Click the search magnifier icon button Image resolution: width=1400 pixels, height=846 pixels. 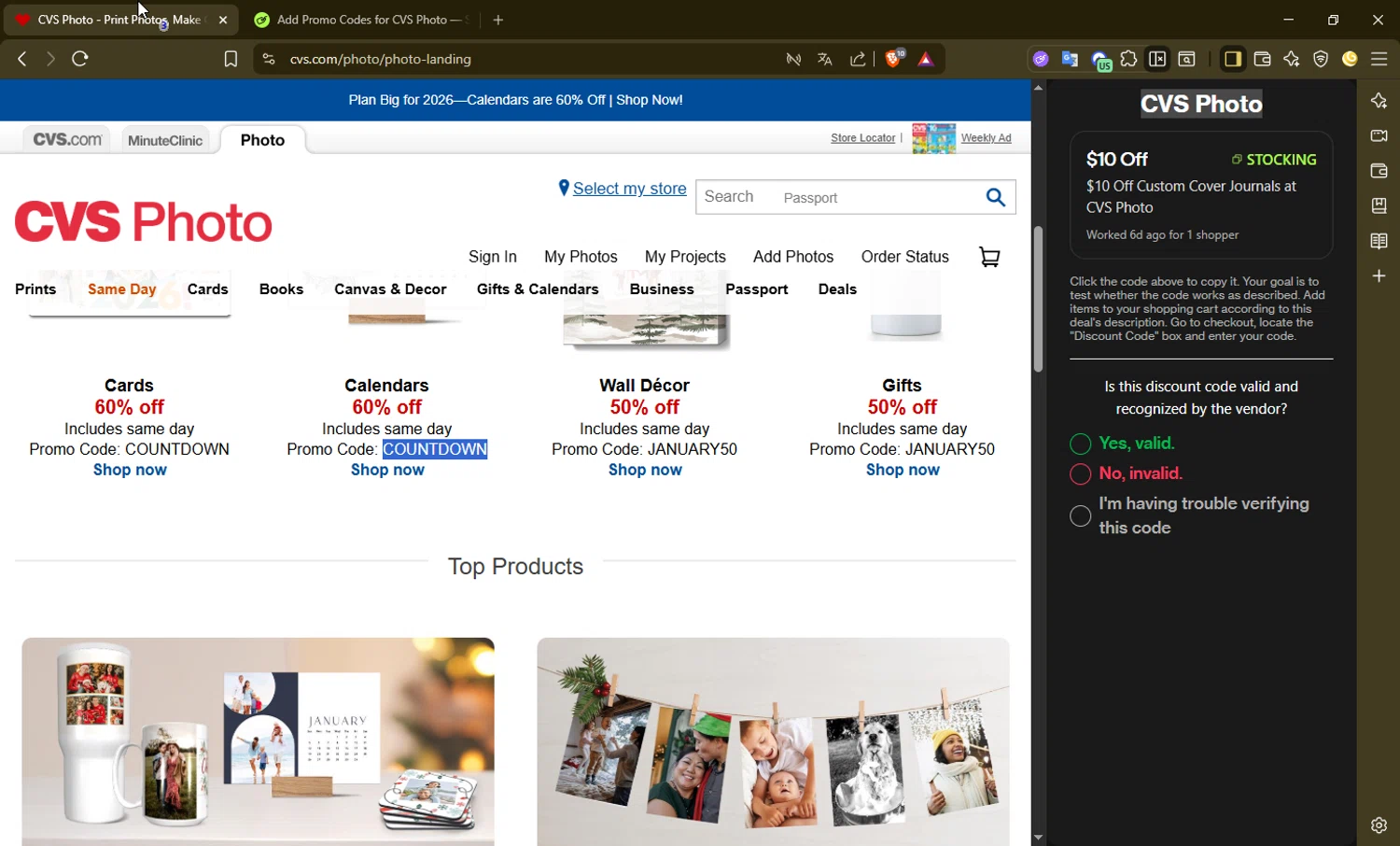(996, 197)
